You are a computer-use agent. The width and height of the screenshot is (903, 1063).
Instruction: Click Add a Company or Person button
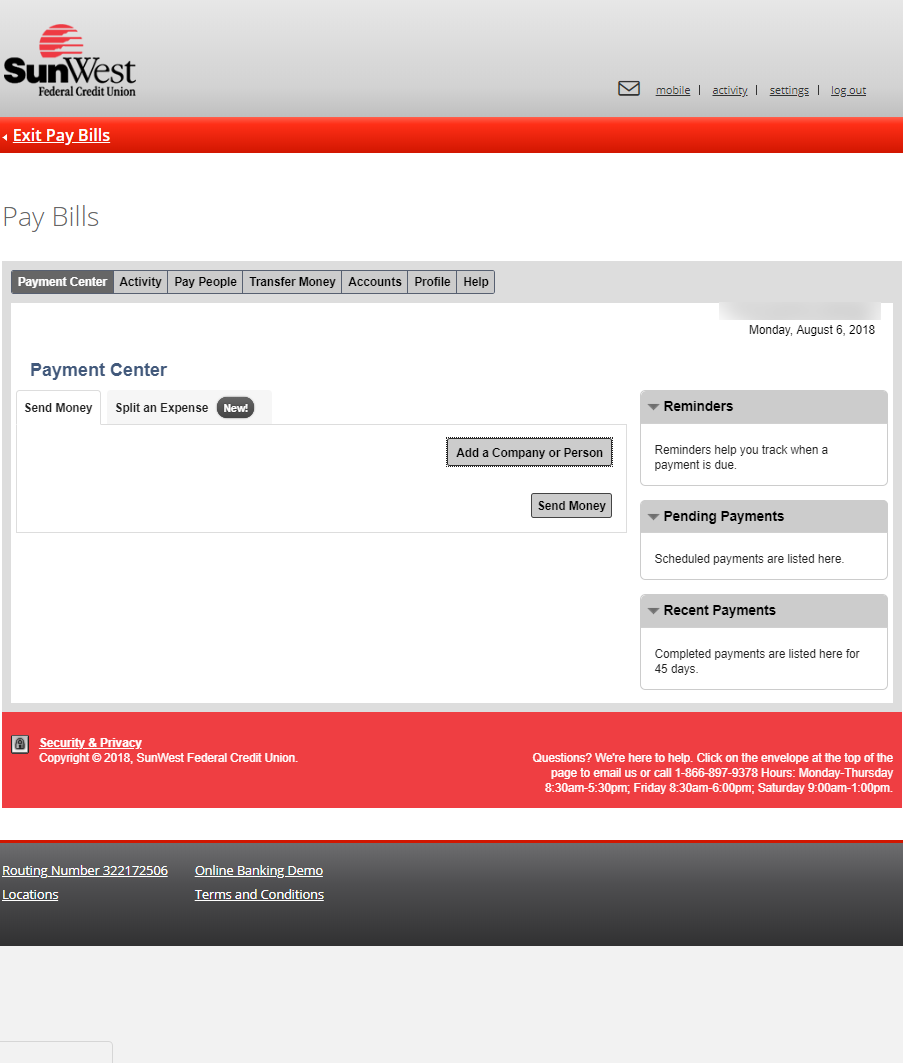[529, 453]
